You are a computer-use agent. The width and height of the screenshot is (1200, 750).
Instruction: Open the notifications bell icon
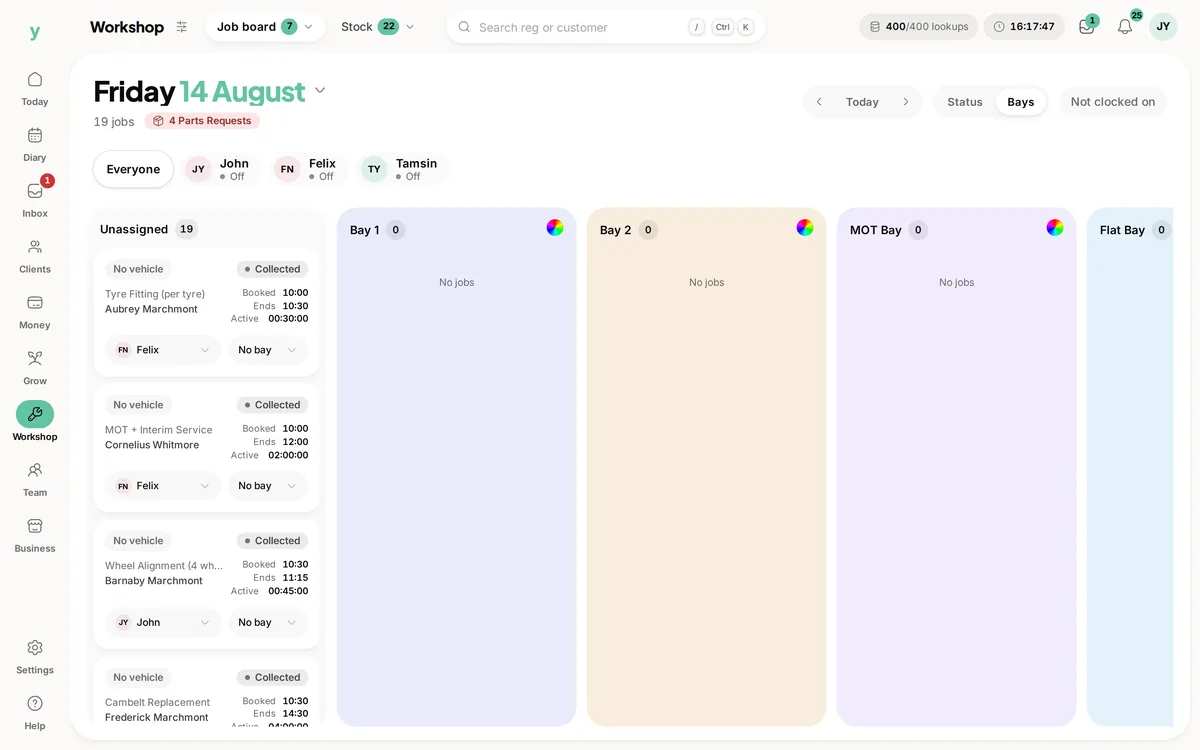pos(1125,27)
